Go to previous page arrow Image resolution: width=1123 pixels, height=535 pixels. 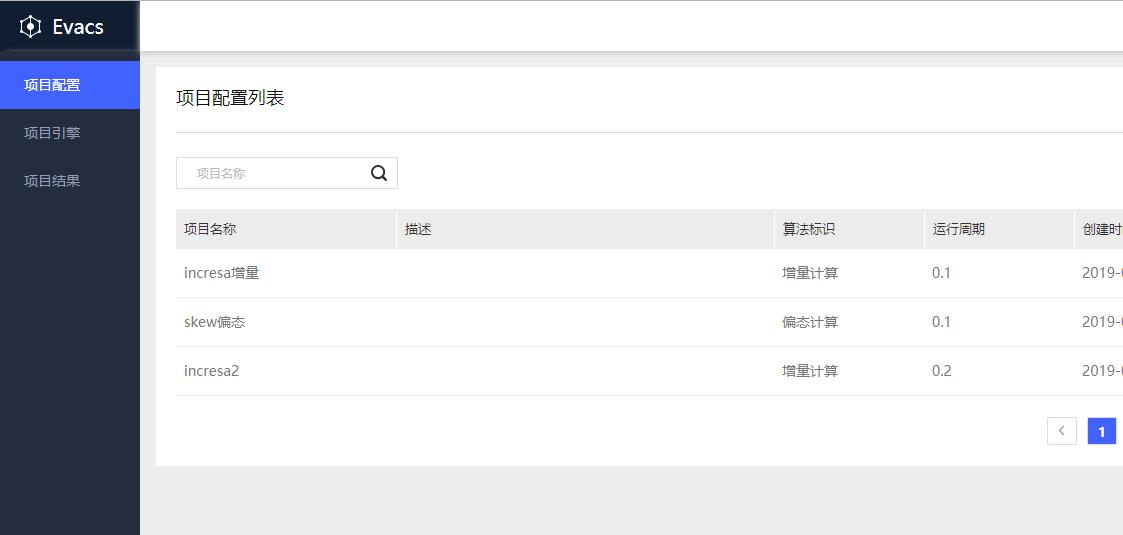(1061, 431)
